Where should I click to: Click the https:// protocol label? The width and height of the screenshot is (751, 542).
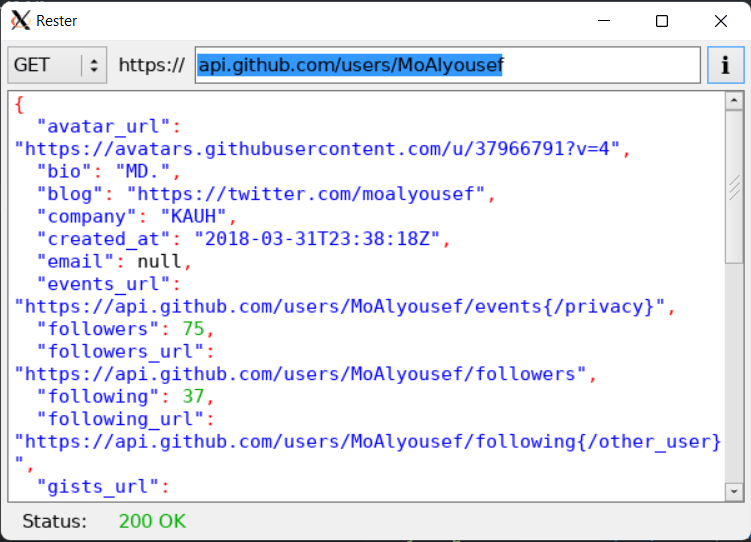point(151,65)
